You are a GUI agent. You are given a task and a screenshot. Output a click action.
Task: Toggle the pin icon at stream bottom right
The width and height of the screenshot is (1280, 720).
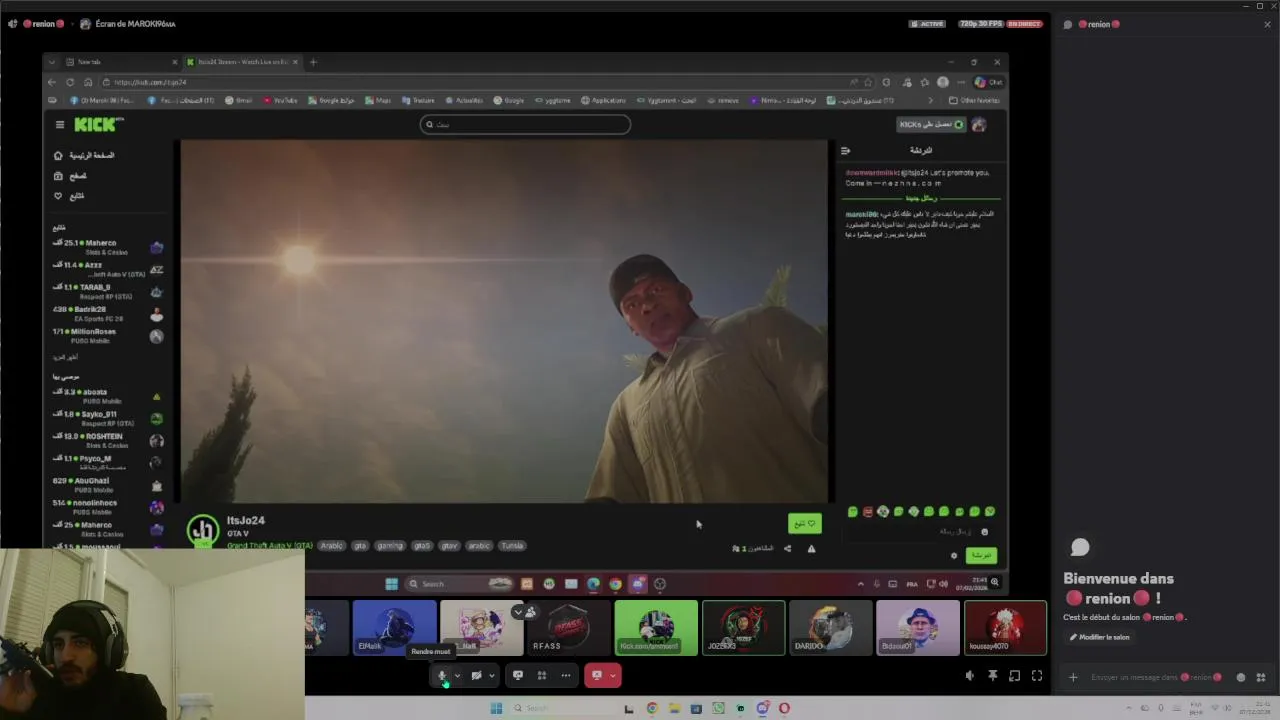(x=993, y=676)
